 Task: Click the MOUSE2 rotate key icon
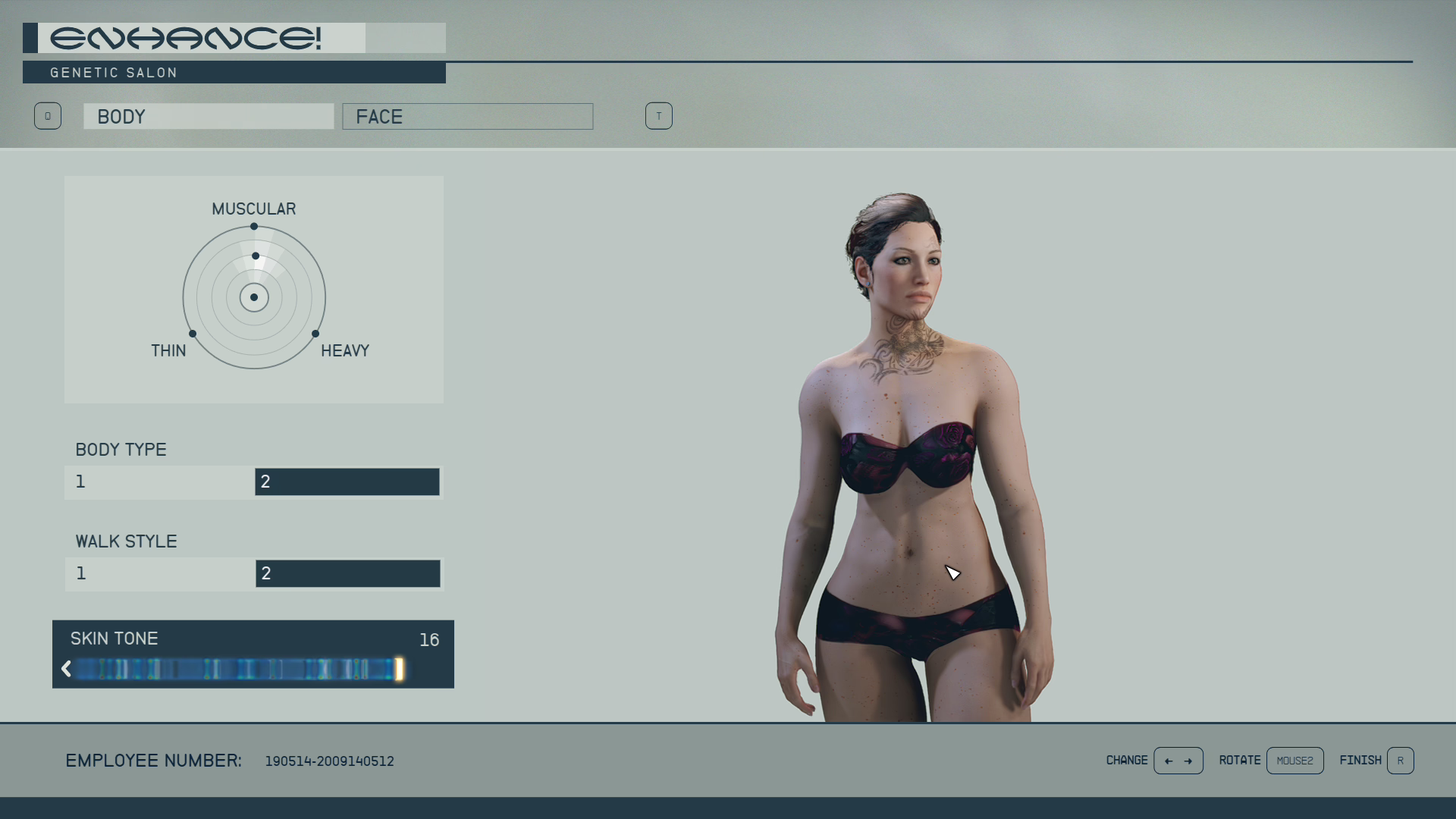[1294, 761]
